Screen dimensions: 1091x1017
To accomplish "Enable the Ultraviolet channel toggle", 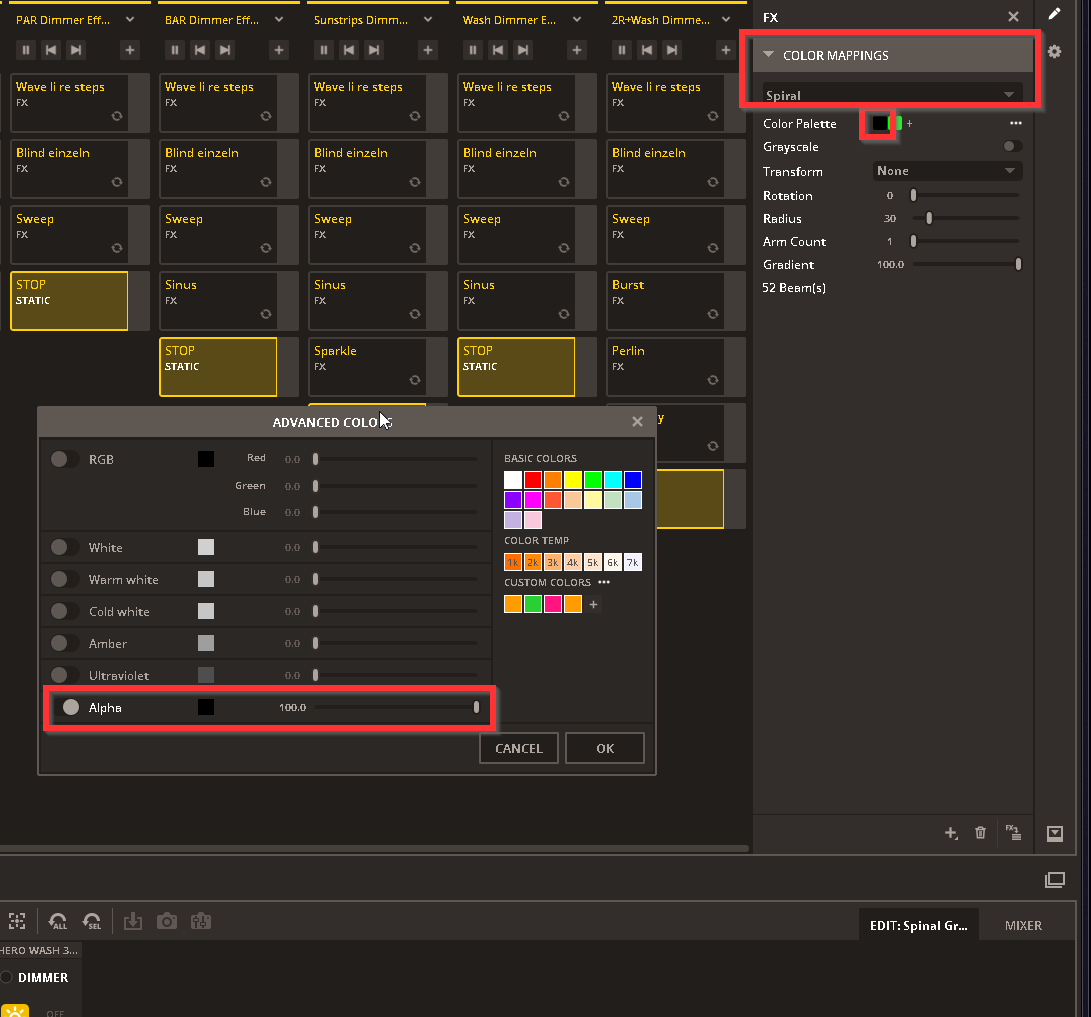I will (64, 675).
